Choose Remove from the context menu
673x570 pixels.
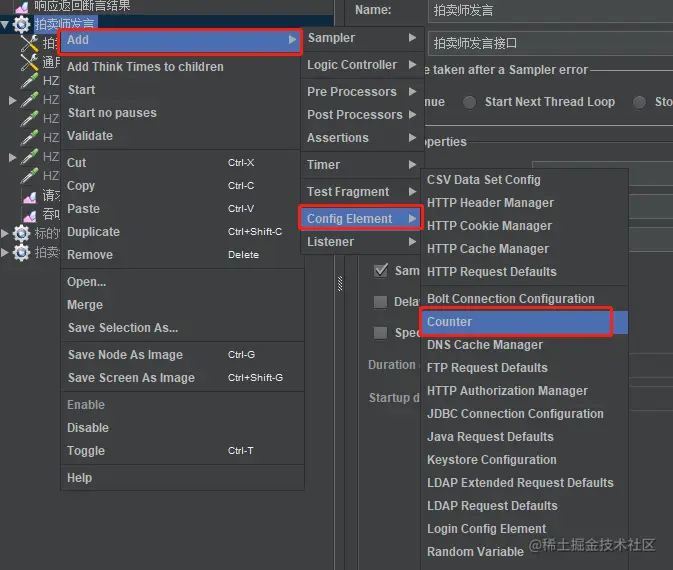click(182, 255)
